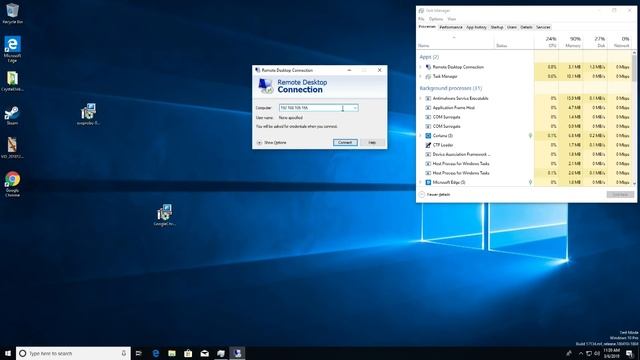Image resolution: width=640 pixels, height=360 pixels.
Task: Open File Explorer from the taskbar
Action: click(172, 353)
